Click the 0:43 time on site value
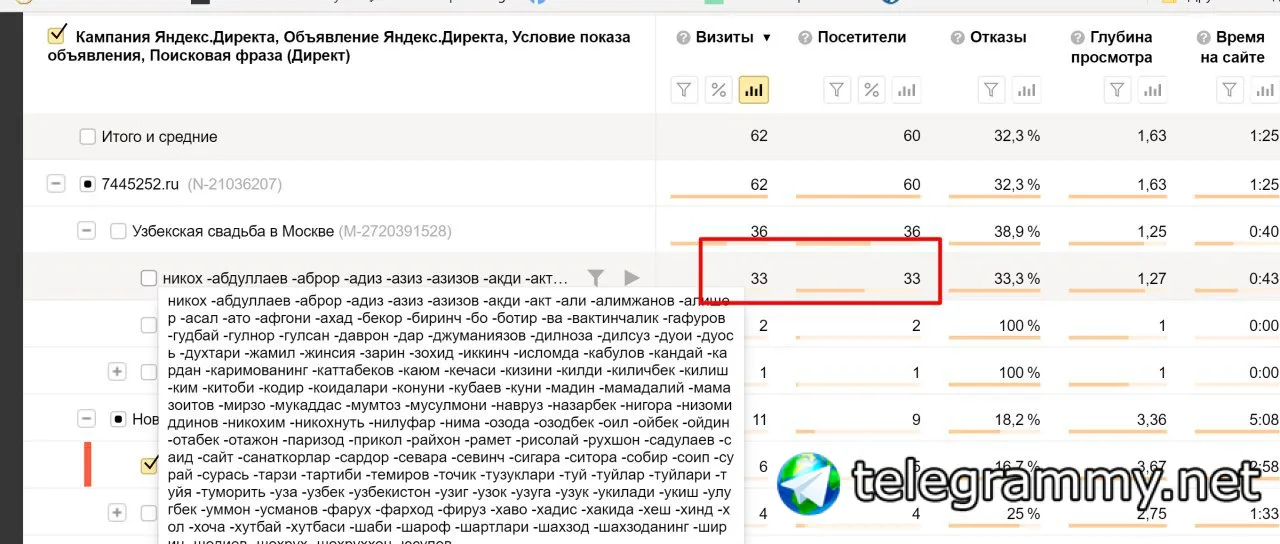The height and width of the screenshot is (544, 1280). coord(1263,278)
